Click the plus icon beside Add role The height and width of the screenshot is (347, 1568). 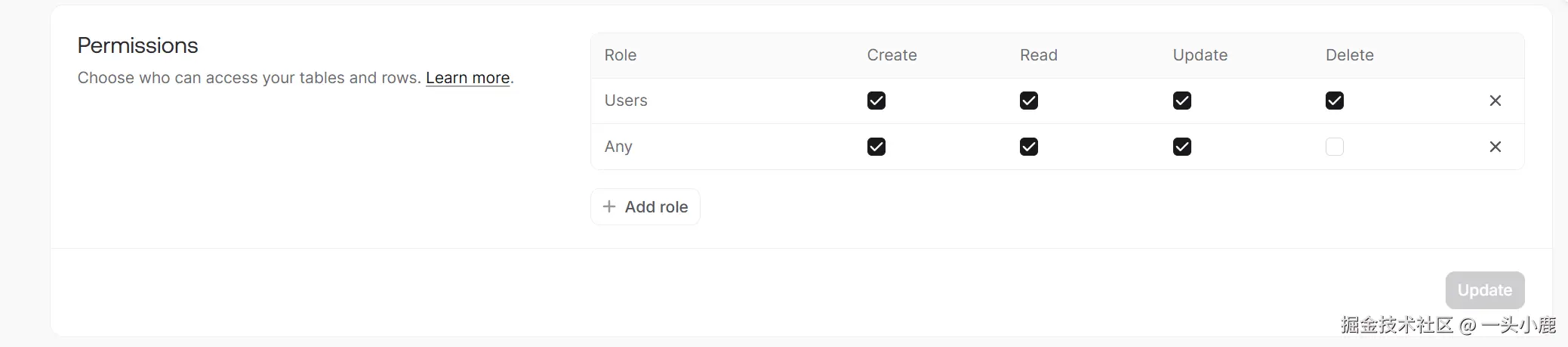point(609,206)
